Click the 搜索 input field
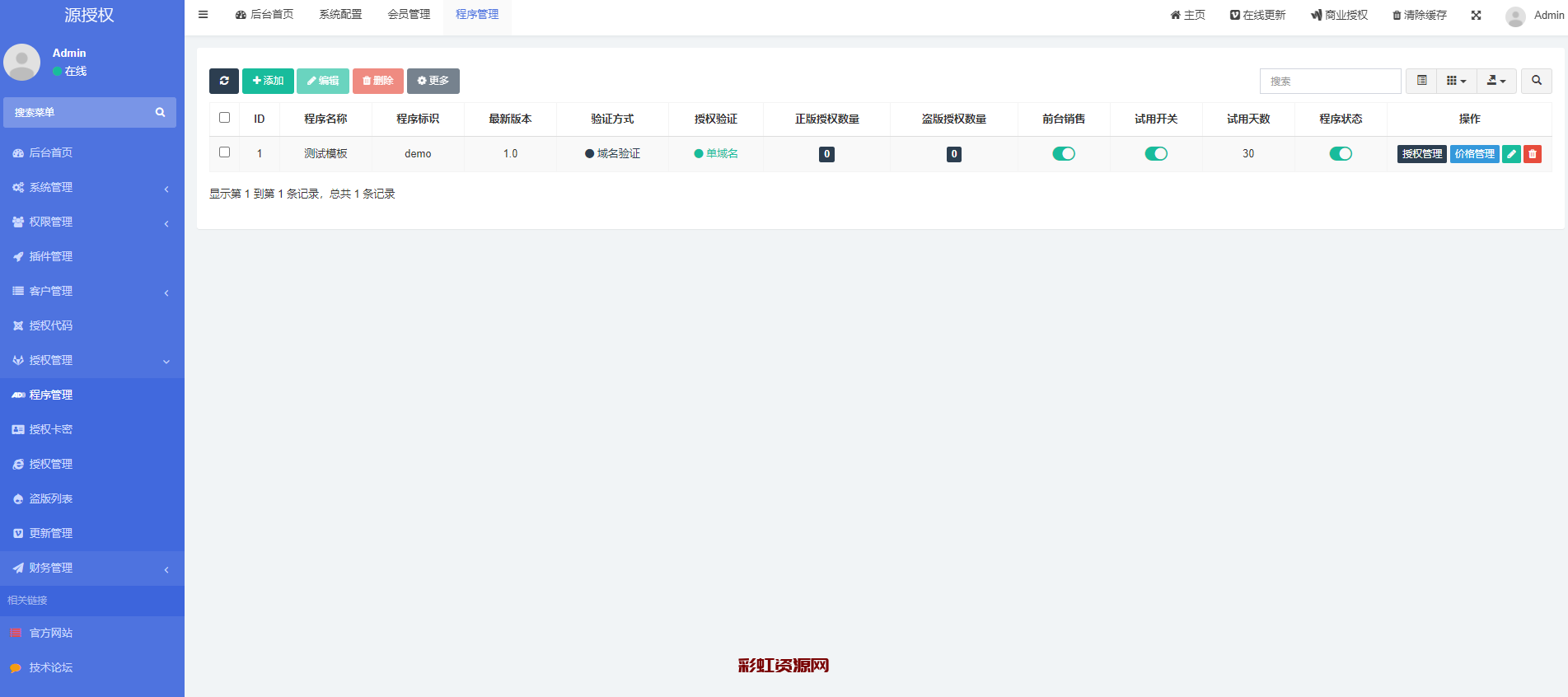 1330,81
